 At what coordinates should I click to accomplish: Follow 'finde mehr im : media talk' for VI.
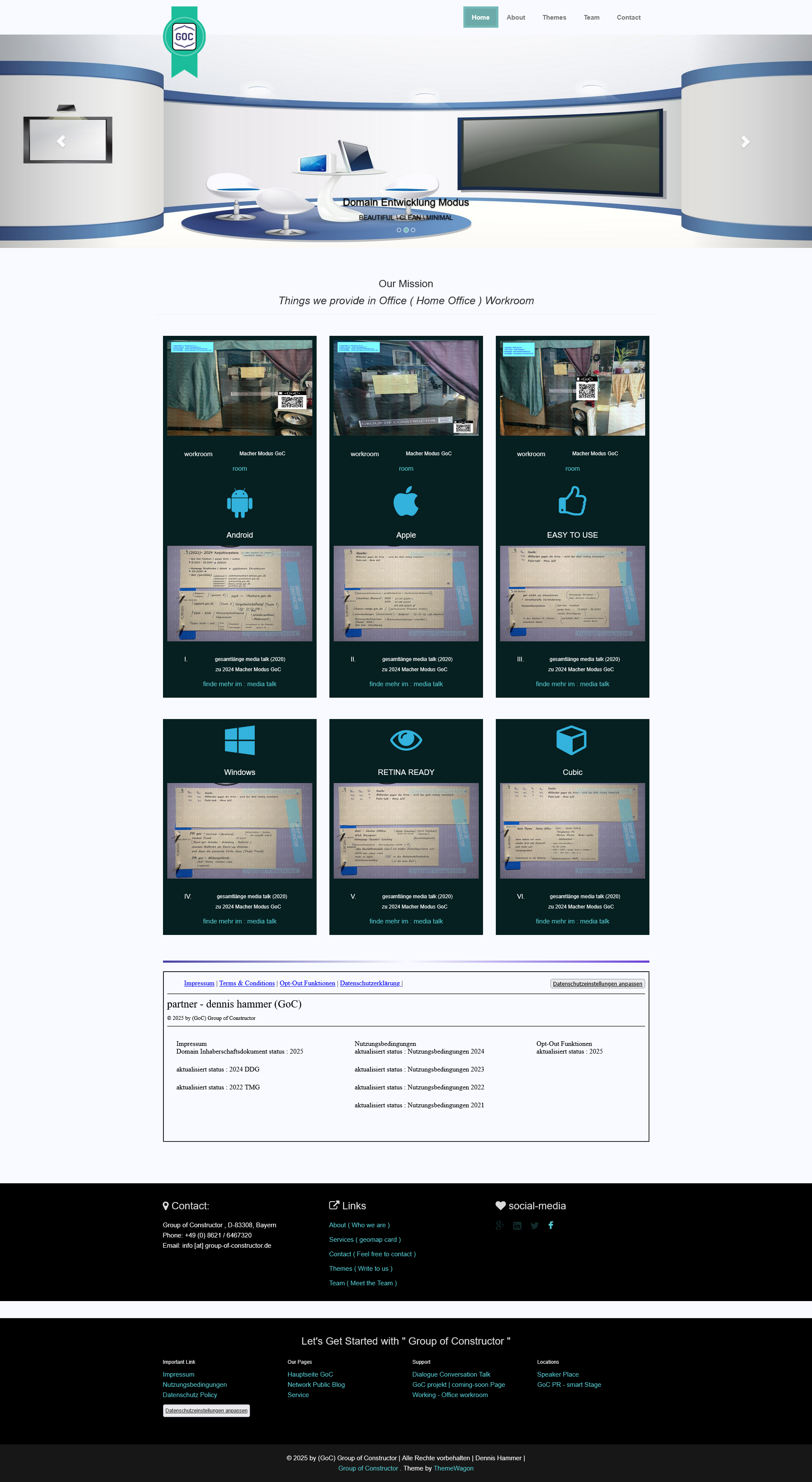pyautogui.click(x=572, y=921)
